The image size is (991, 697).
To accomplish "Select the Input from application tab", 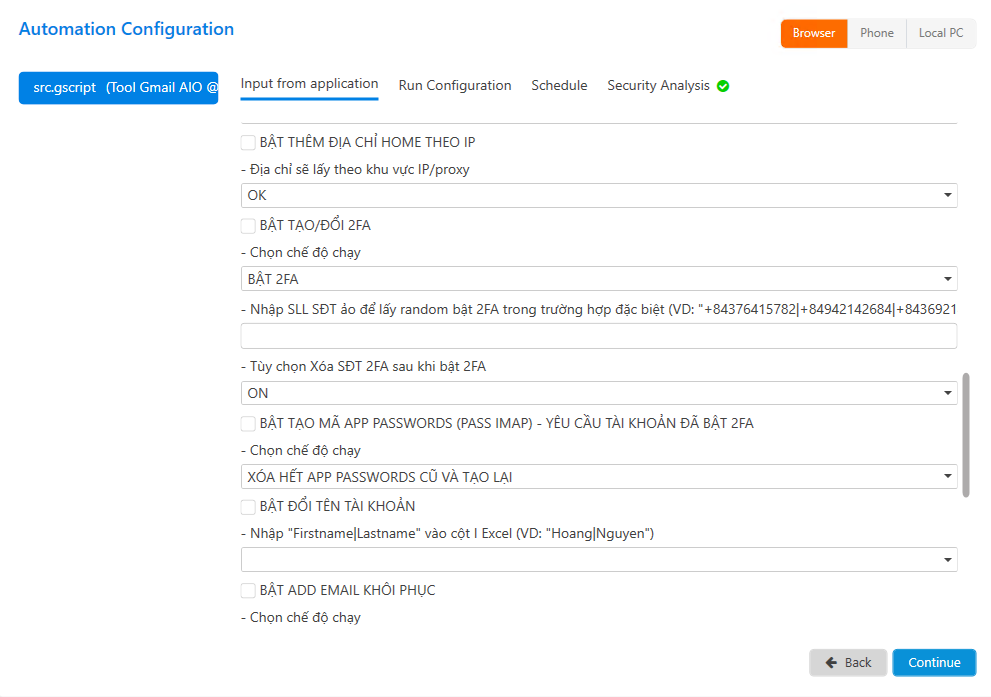I will coord(309,84).
